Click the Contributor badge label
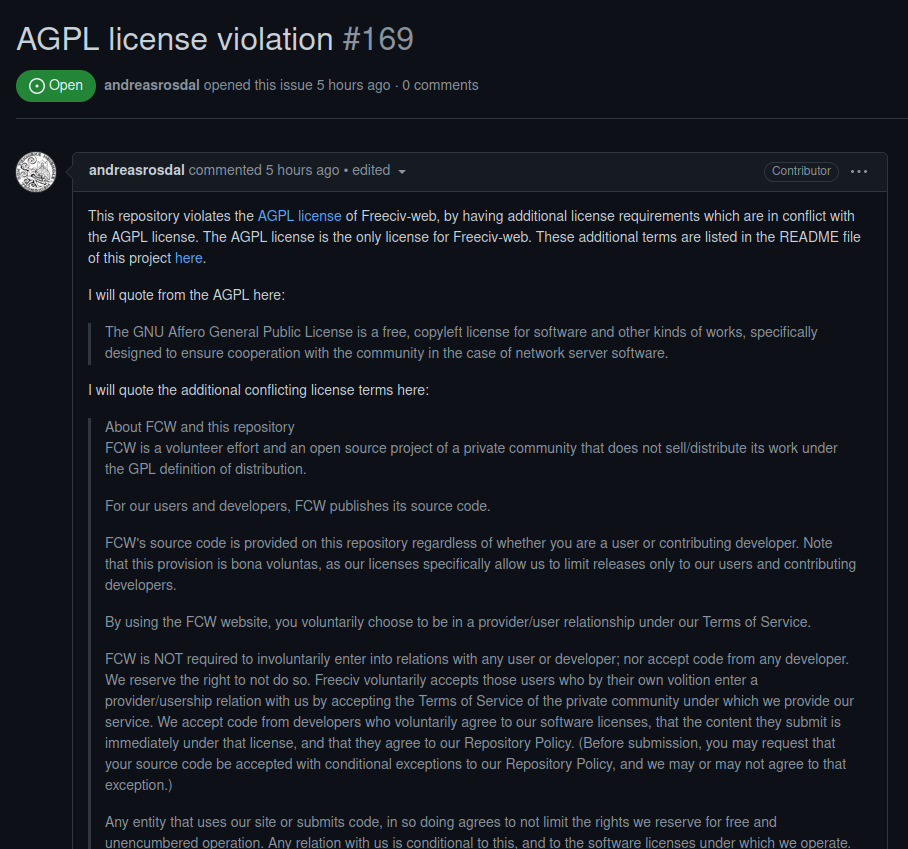The height and width of the screenshot is (849, 908). click(801, 171)
